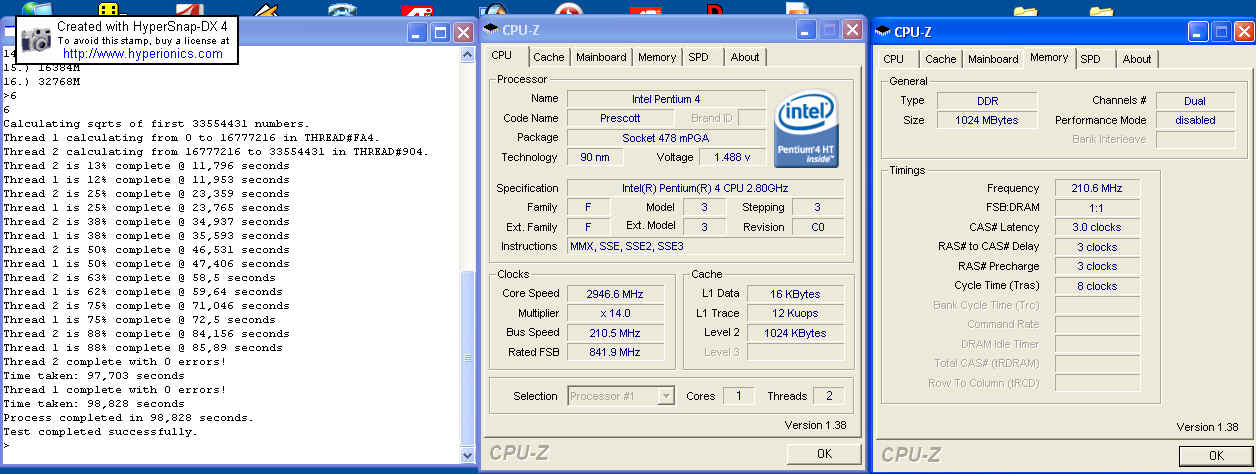Viewport: 1256px width, 474px height.
Task: Click console line 'Test completed successfully.'
Action: [100, 432]
